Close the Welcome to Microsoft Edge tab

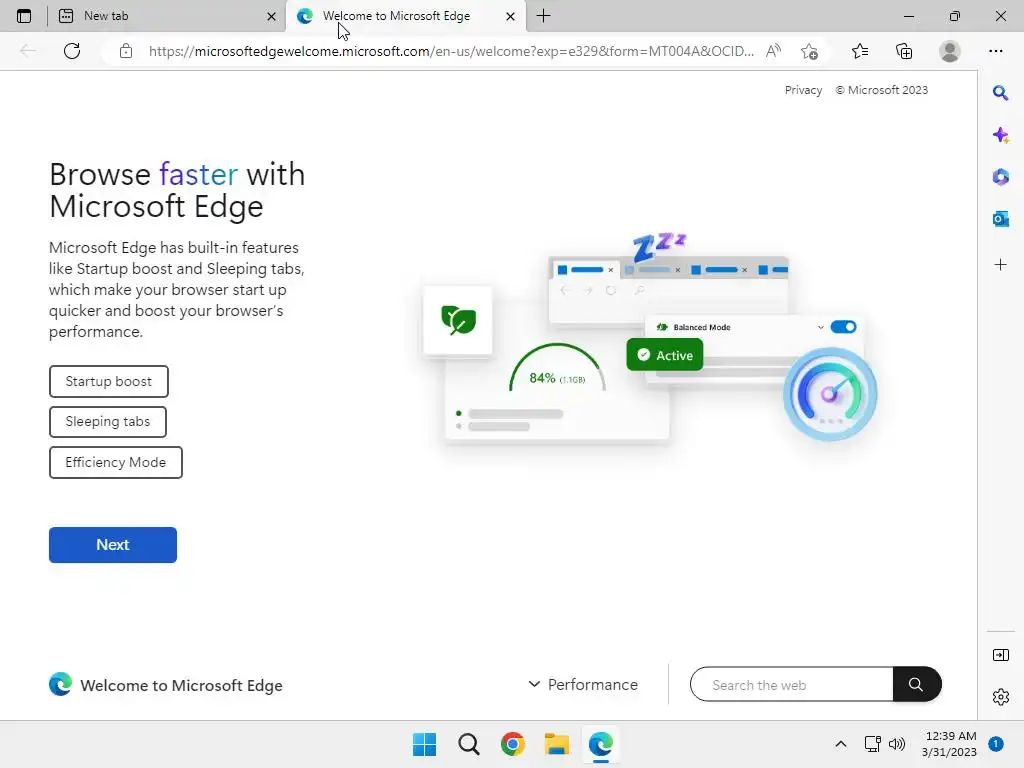coord(511,16)
